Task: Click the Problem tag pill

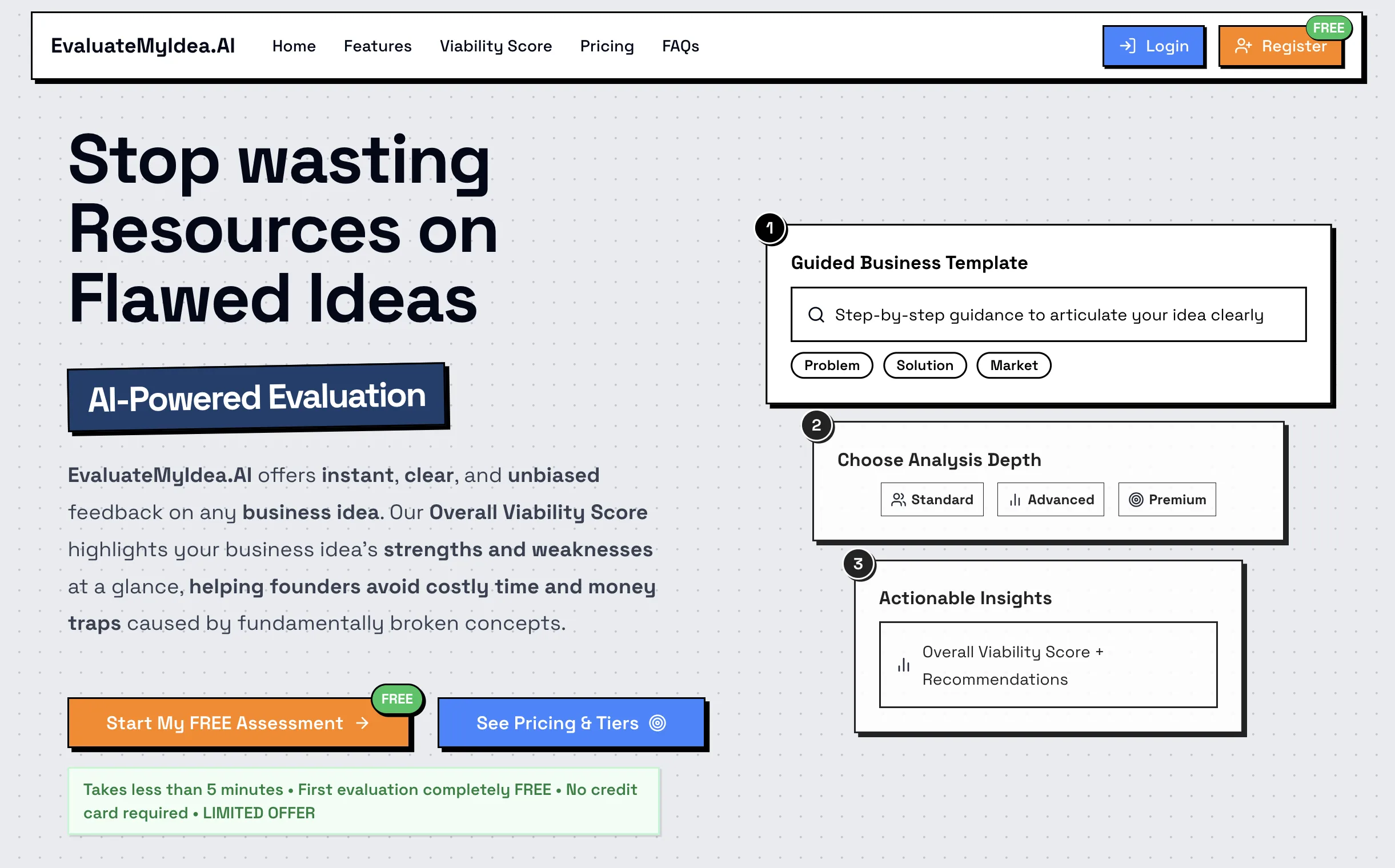Action: [x=832, y=365]
